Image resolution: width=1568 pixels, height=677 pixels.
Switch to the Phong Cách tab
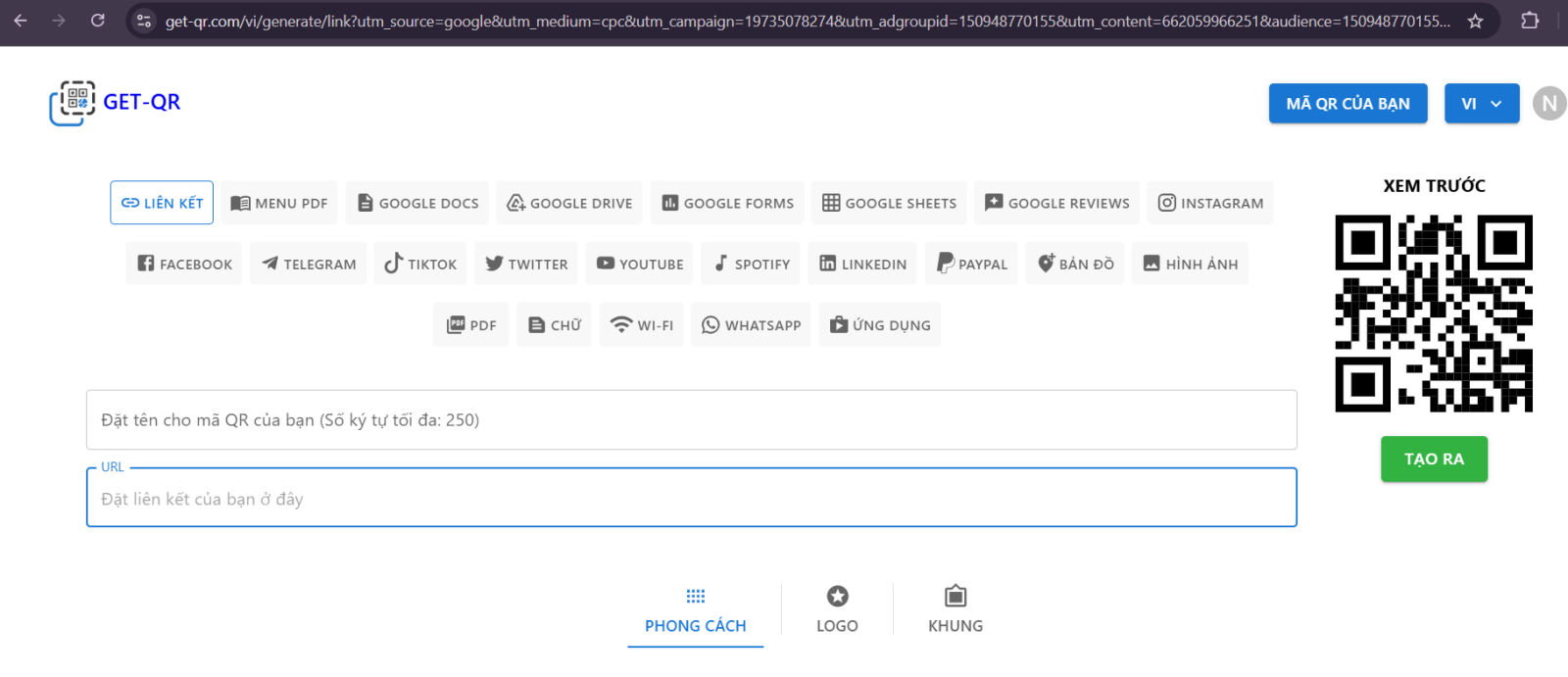pos(696,609)
